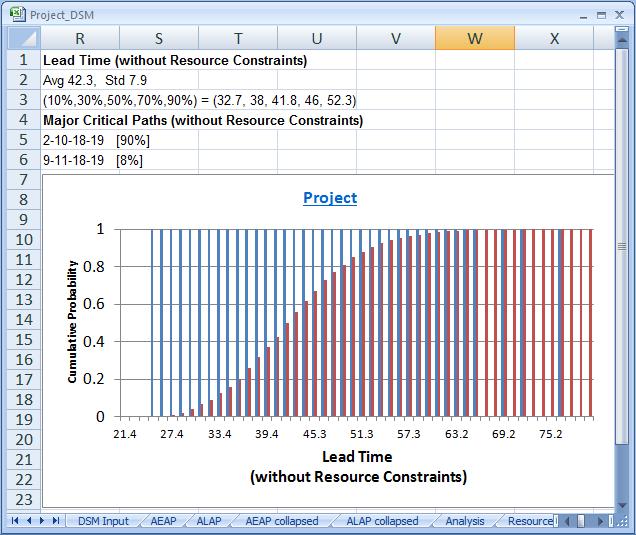This screenshot has width=636, height=535.
Task: Click cell 'Major Critical Paths (without Resource Constraints)'
Action: 203,120
